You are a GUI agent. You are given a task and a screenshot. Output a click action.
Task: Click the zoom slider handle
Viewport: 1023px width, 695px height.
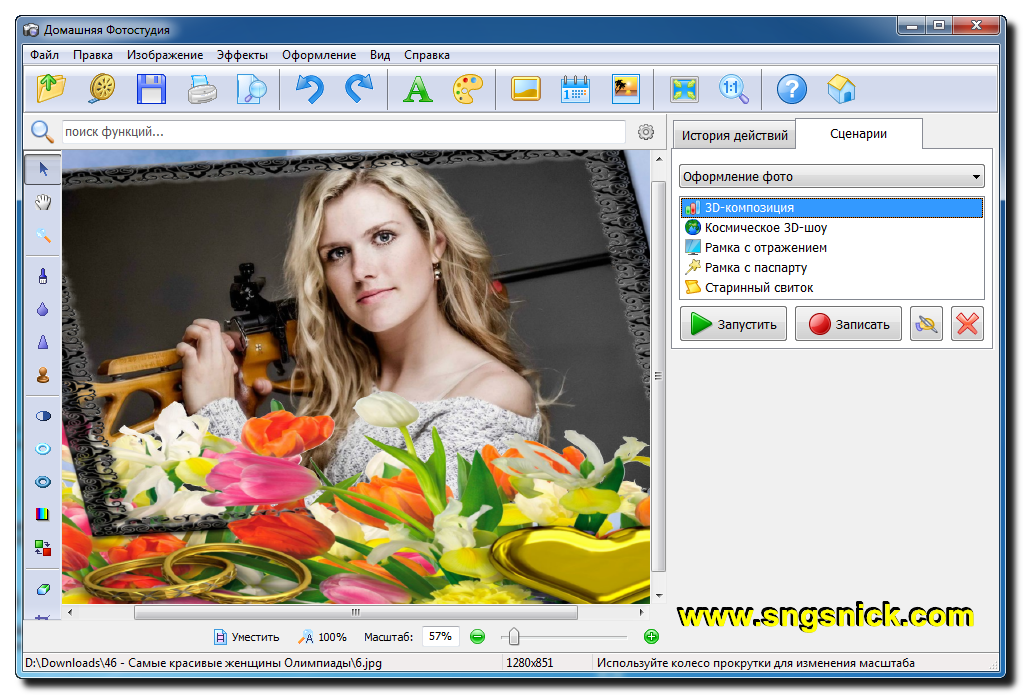[514, 636]
